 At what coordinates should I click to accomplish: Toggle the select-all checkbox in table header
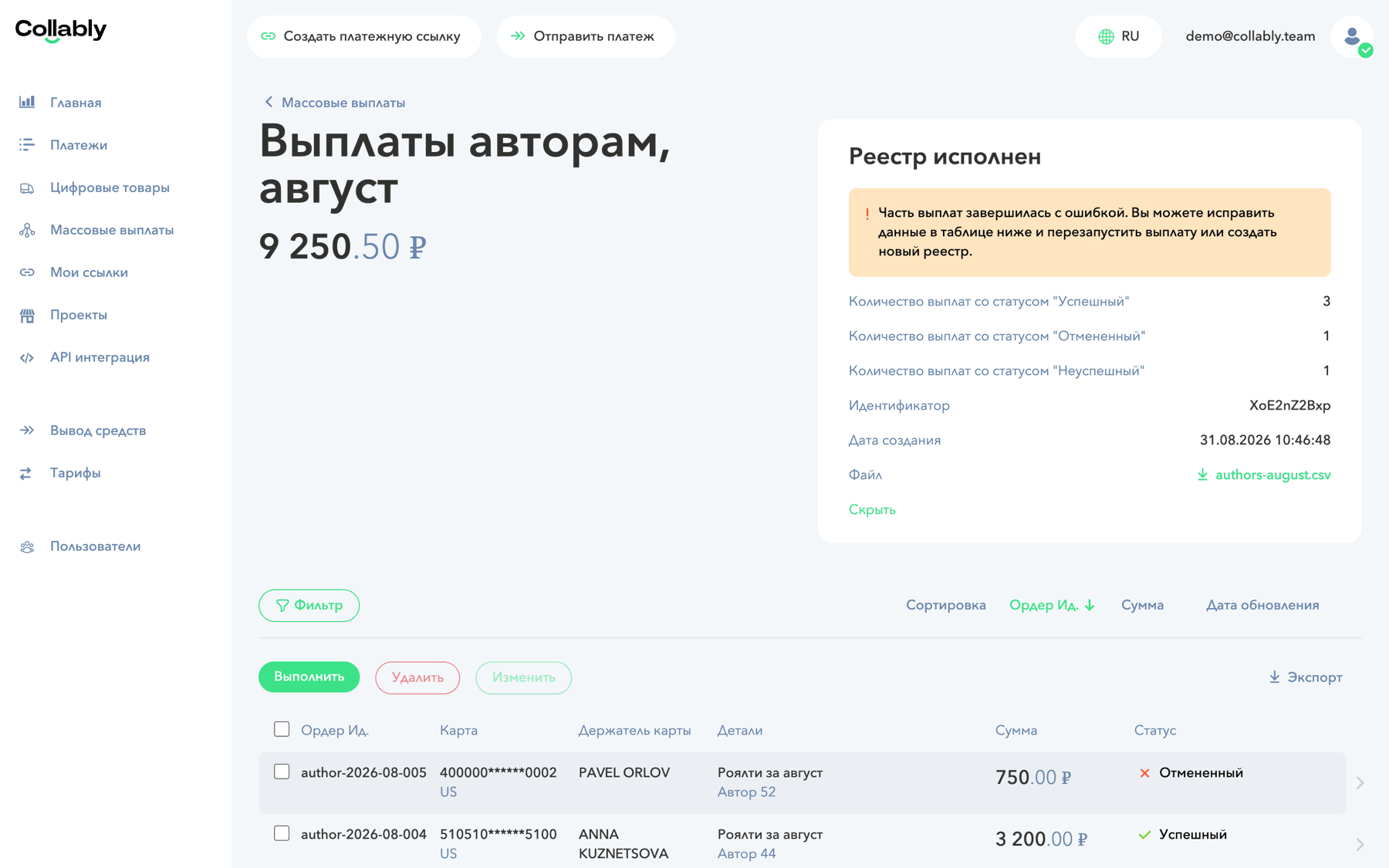click(282, 729)
